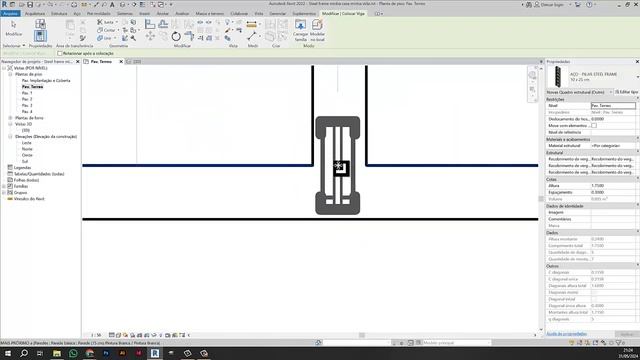This screenshot has height=360, width=640.
Task: Select the {3D} view item
Action: pos(26,131)
